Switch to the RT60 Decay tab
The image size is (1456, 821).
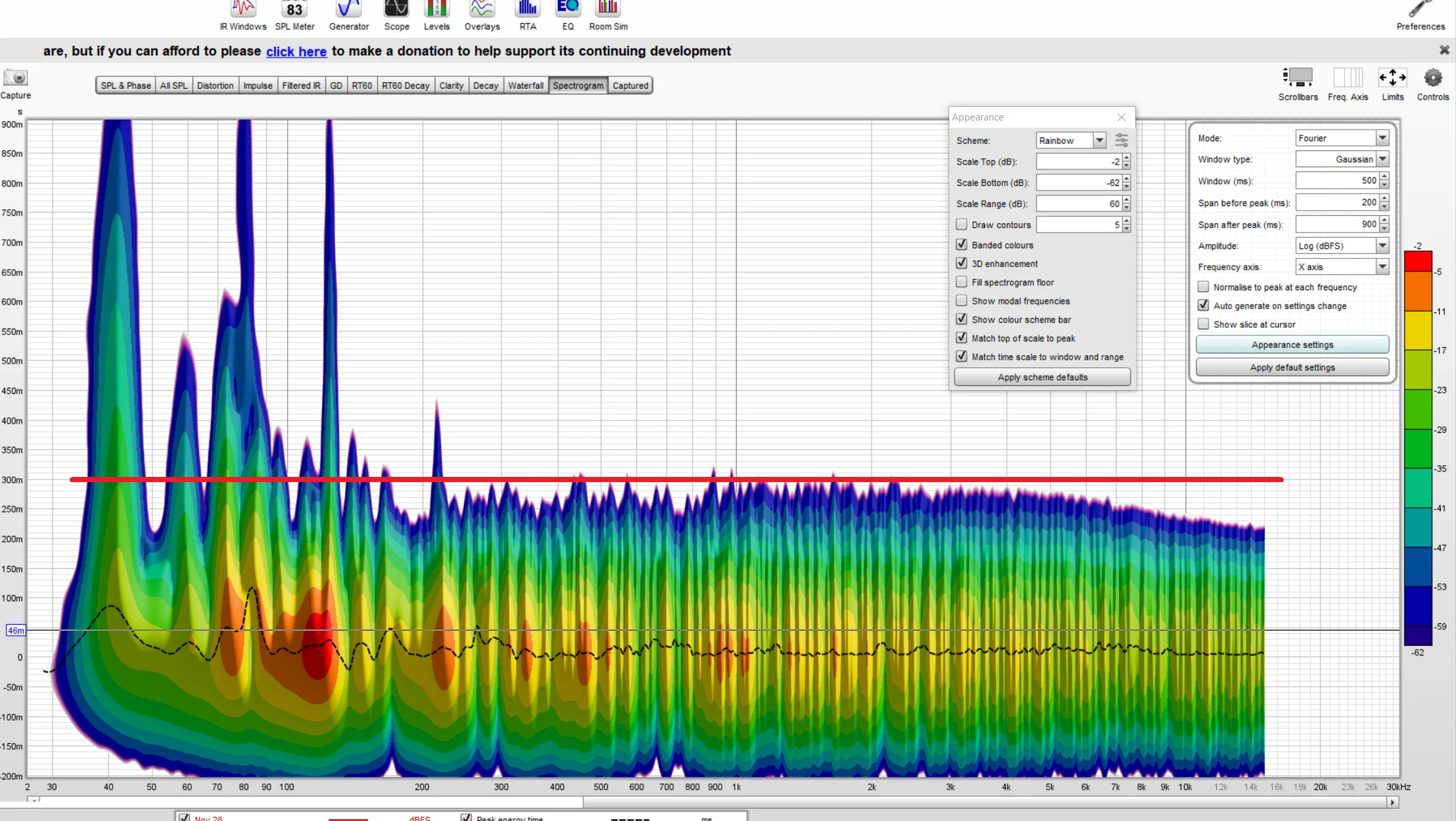[406, 86]
